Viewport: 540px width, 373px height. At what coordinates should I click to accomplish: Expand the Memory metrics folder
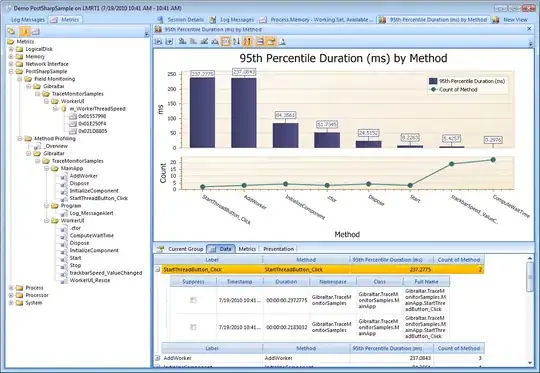click(x=11, y=56)
